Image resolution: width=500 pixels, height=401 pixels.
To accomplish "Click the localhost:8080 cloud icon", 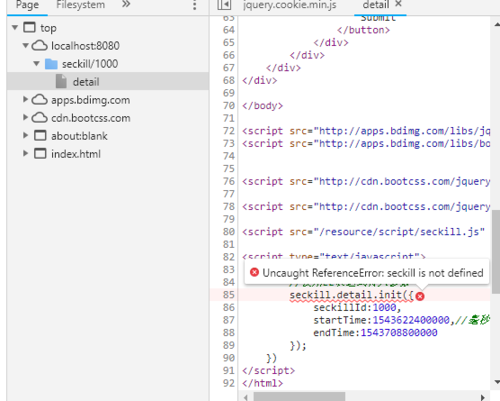I will coord(40,45).
